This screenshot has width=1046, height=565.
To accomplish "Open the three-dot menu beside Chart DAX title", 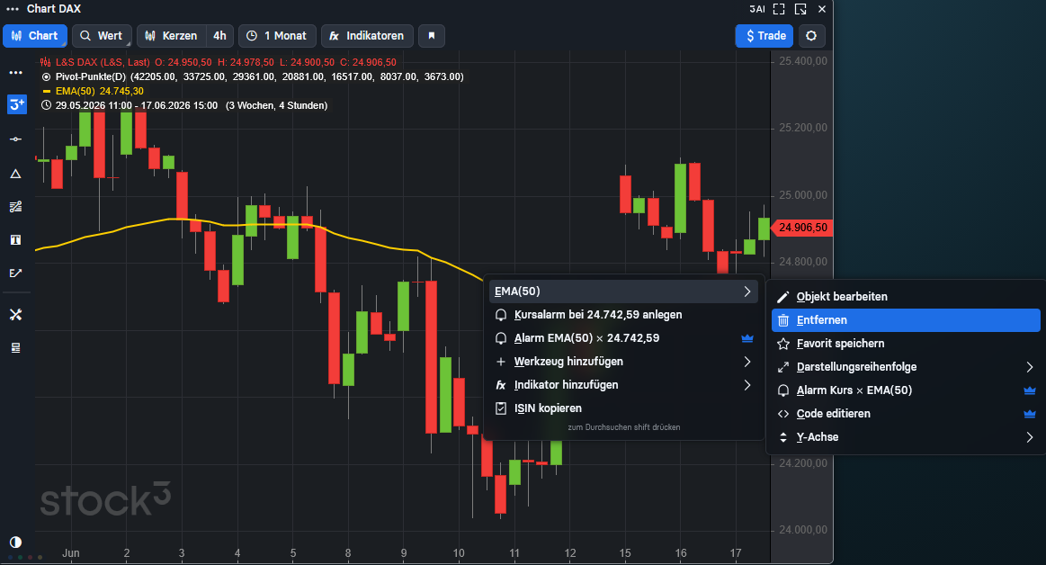I will 13,9.
